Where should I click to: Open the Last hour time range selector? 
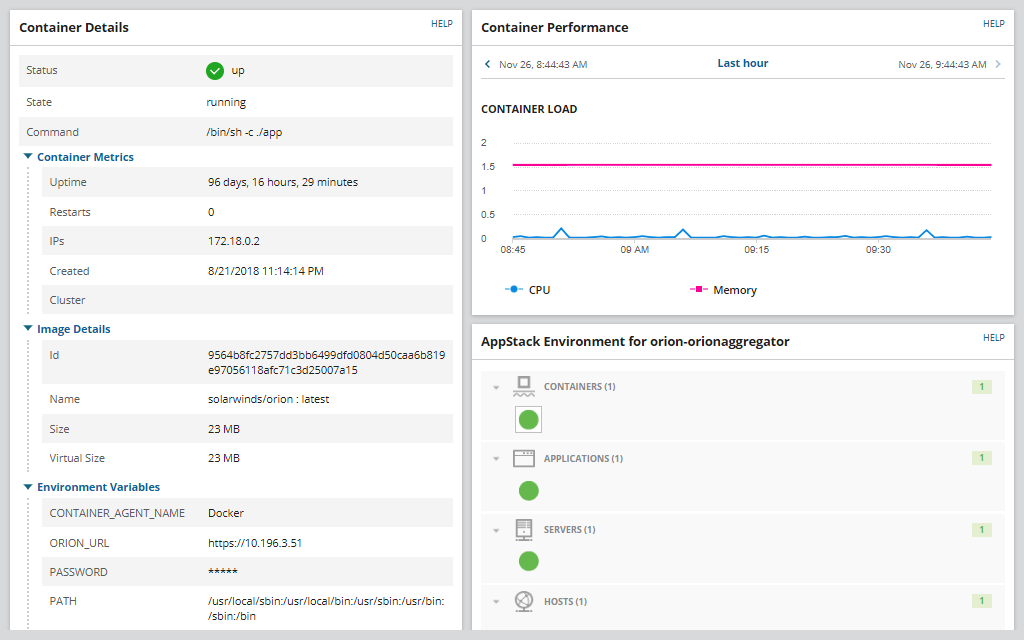pos(742,64)
